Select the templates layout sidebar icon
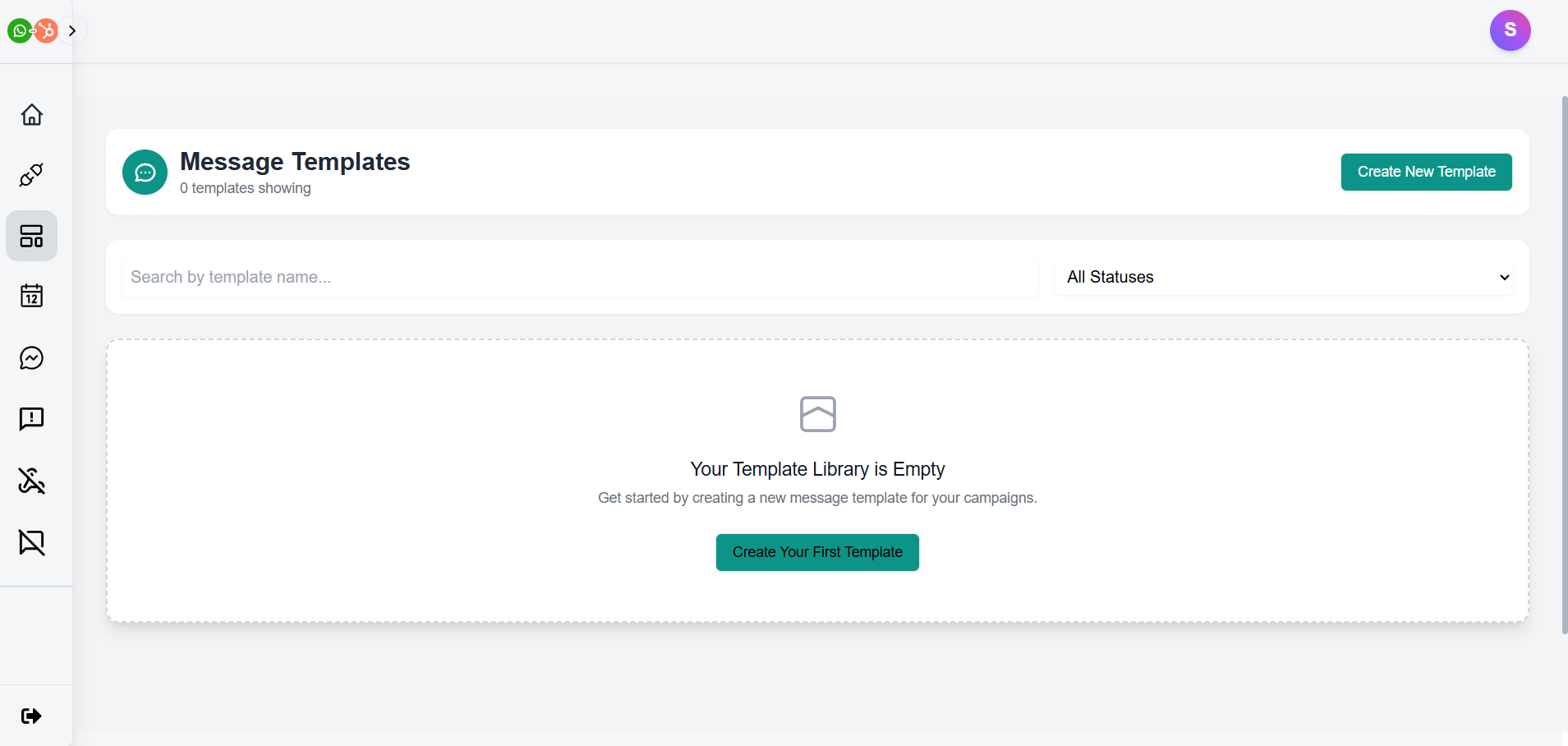The height and width of the screenshot is (746, 1568). [31, 236]
